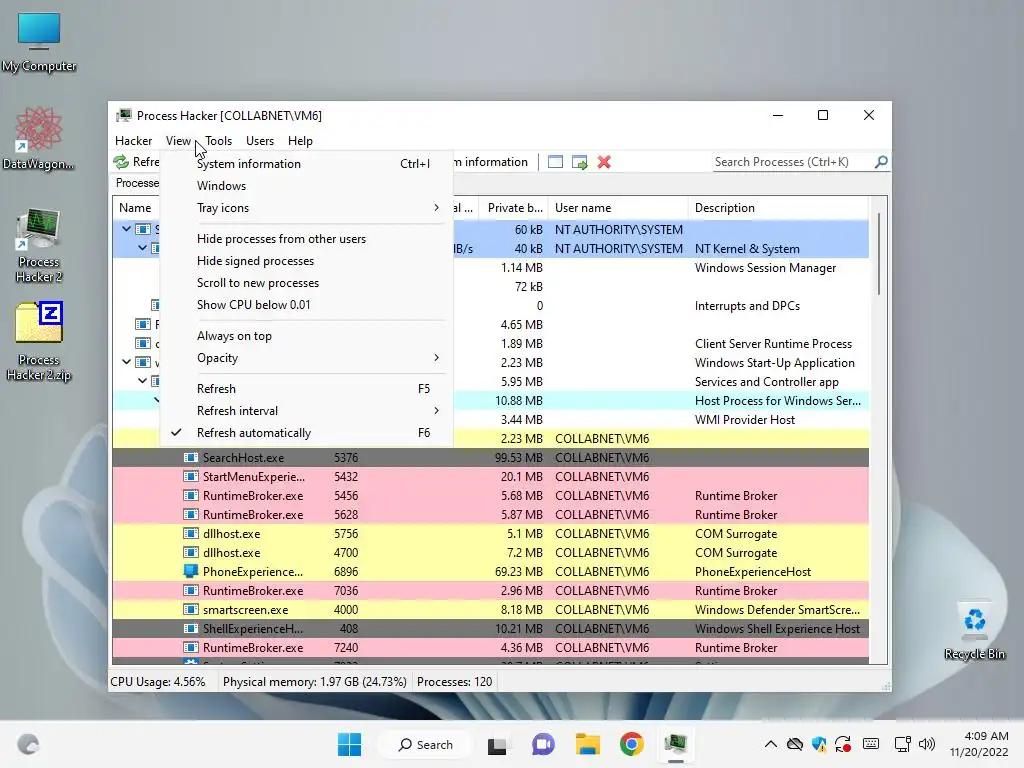
Task: Expand the Tray icons submenu
Action: pyautogui.click(x=306, y=208)
